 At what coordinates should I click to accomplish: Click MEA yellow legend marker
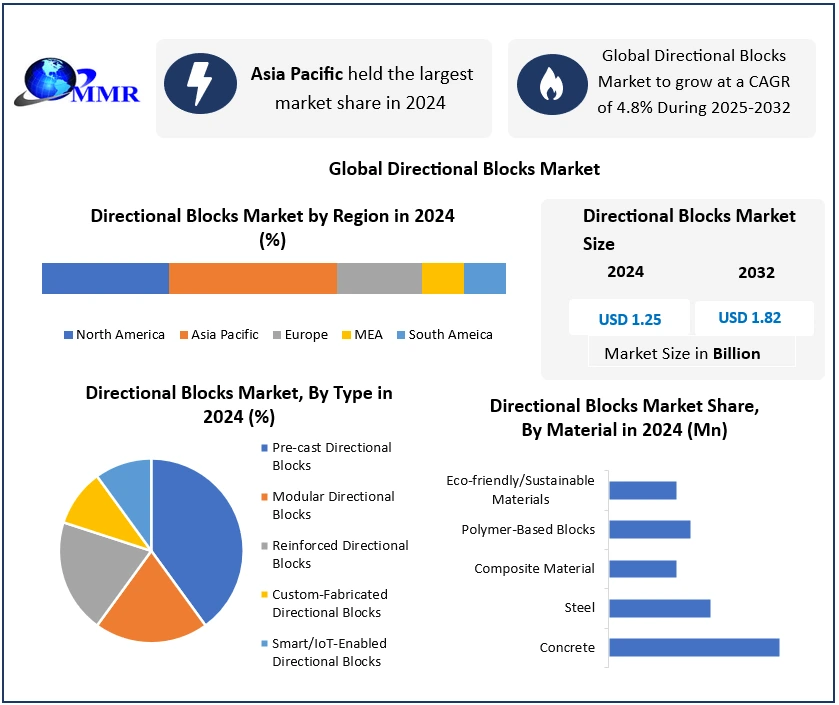pos(346,335)
